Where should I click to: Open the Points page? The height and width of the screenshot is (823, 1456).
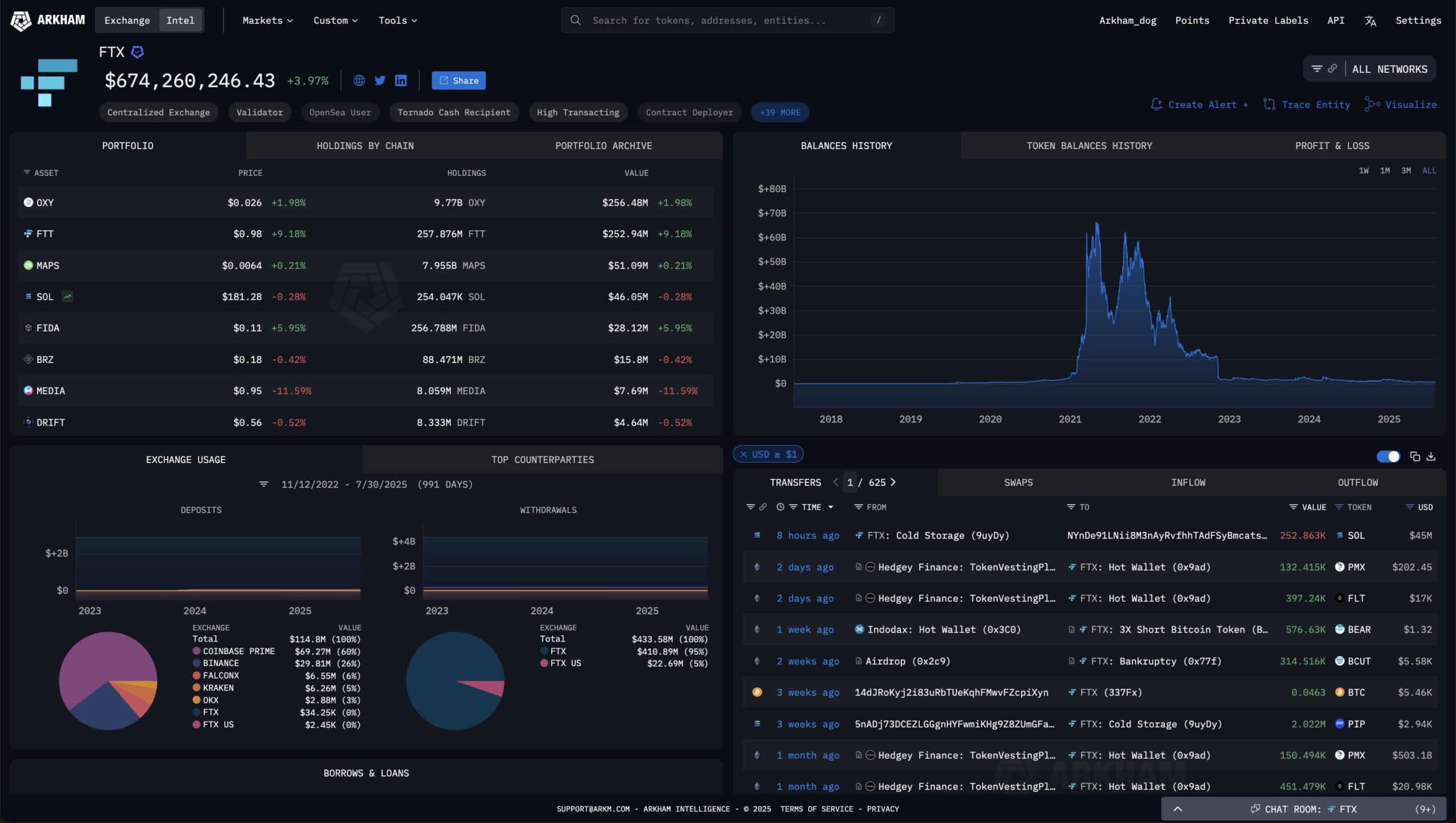click(x=1192, y=20)
